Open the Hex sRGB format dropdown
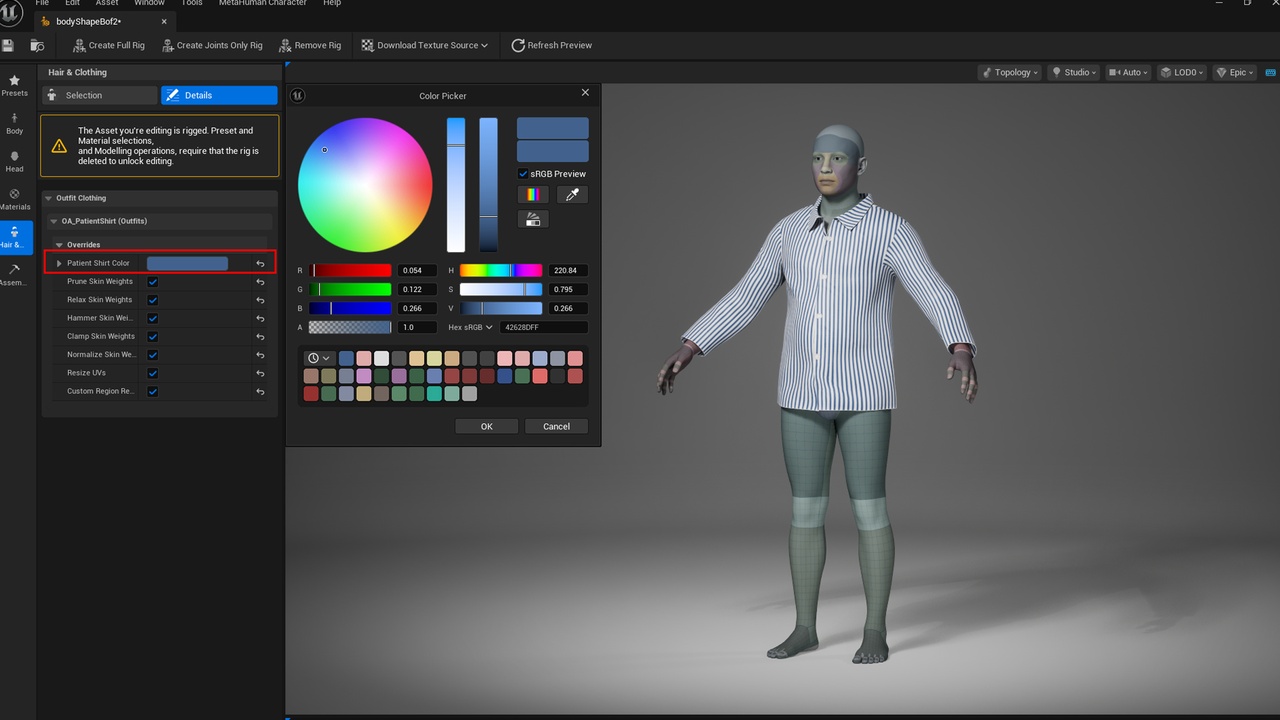The width and height of the screenshot is (1280, 720). (470, 328)
